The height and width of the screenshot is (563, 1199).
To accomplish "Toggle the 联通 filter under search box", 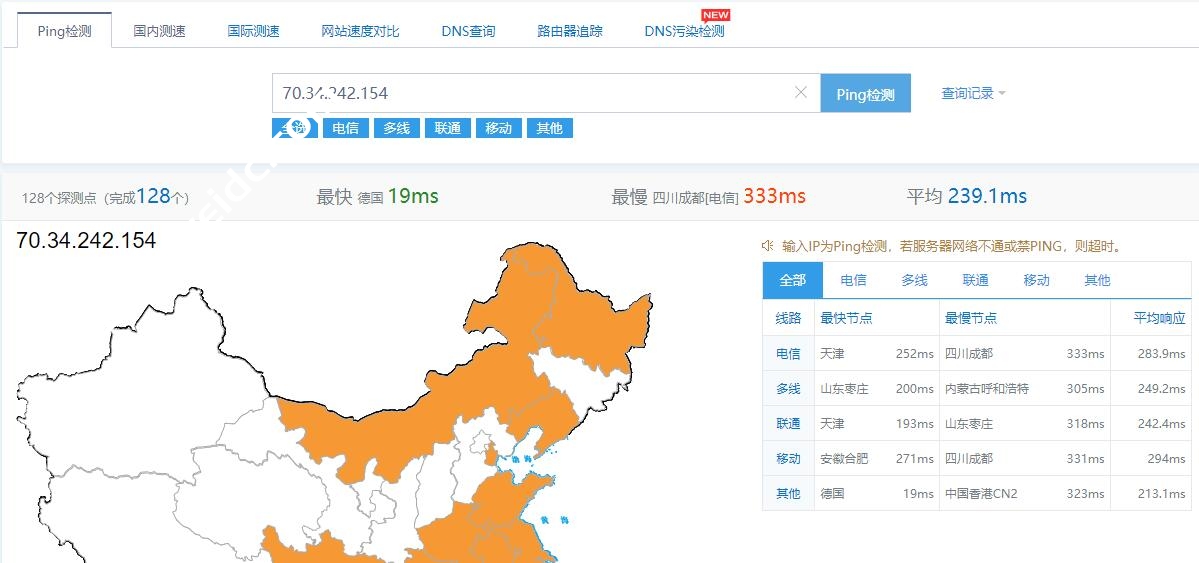I will click(447, 128).
